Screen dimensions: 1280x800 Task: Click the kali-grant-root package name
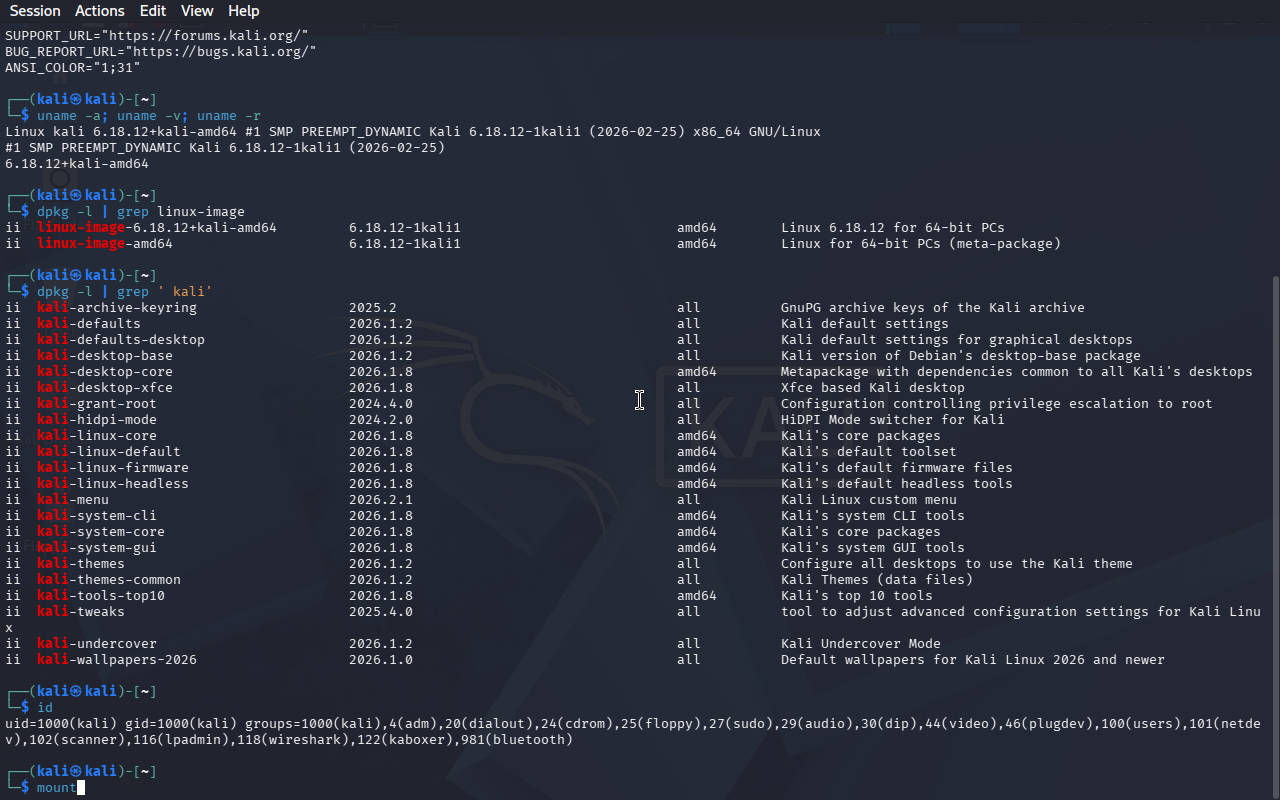pos(96,403)
